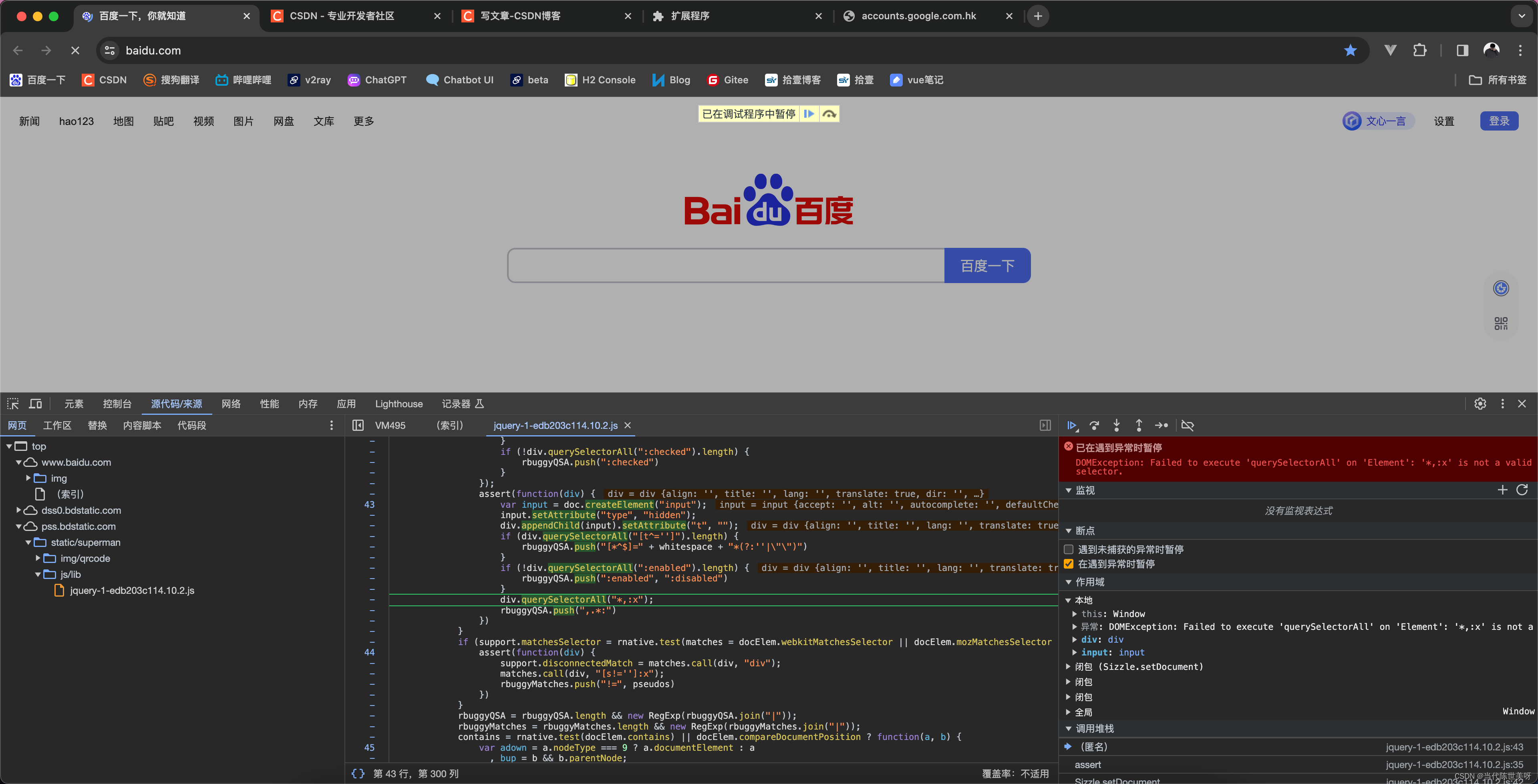This screenshot has width=1538, height=784.
Task: Collapse the 调用堆栈 call stack section
Action: pyautogui.click(x=1069, y=728)
